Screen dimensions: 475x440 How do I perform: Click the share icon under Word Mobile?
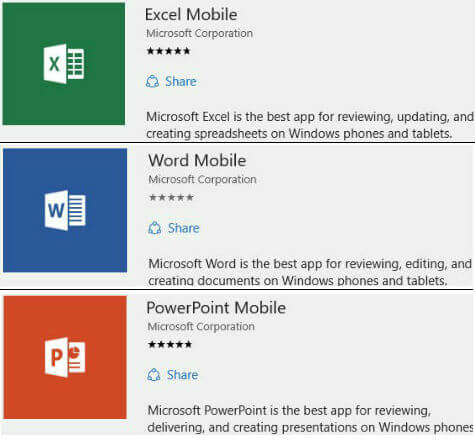pos(155,228)
